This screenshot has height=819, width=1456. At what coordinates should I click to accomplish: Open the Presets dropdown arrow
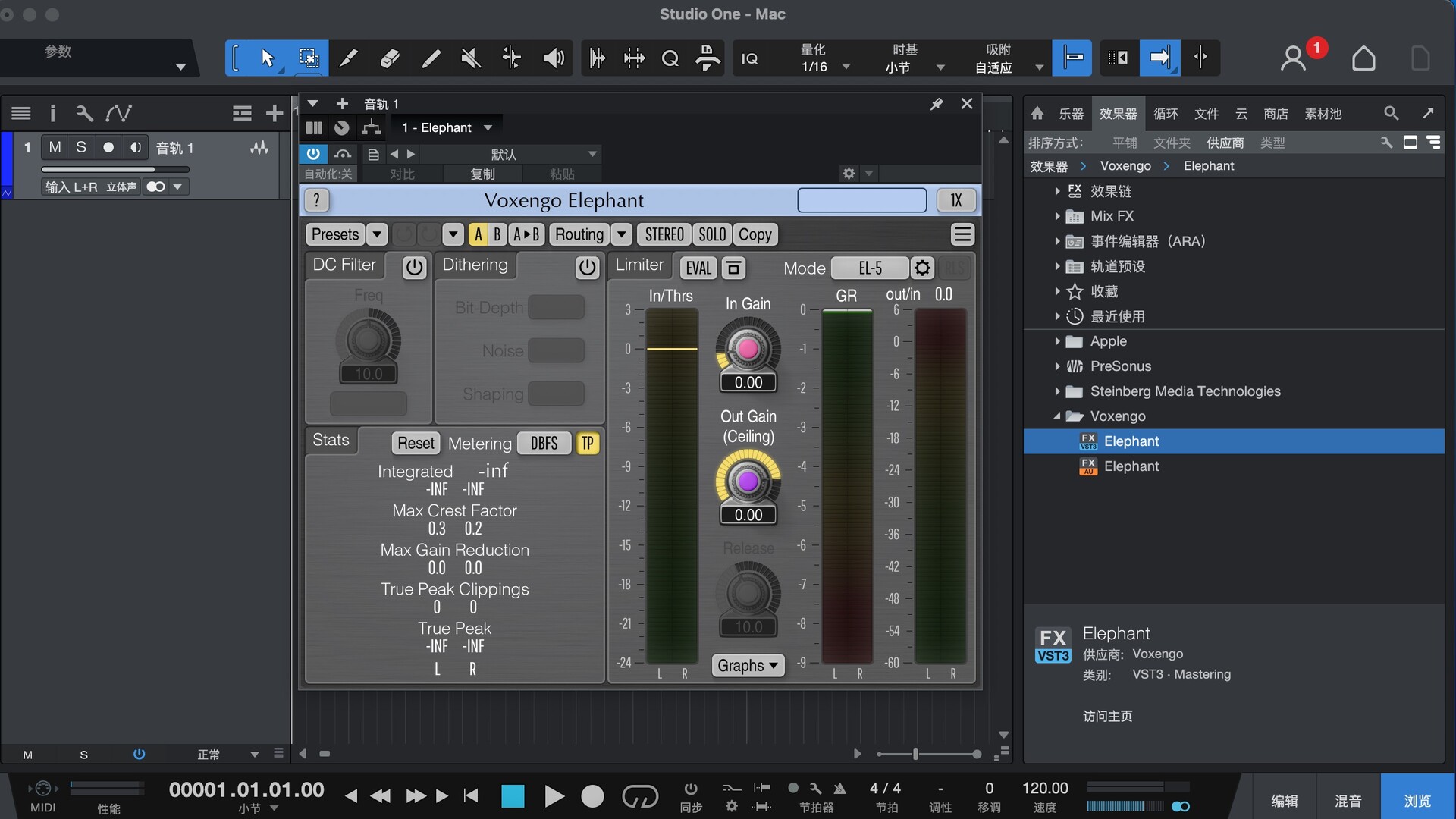tap(377, 234)
